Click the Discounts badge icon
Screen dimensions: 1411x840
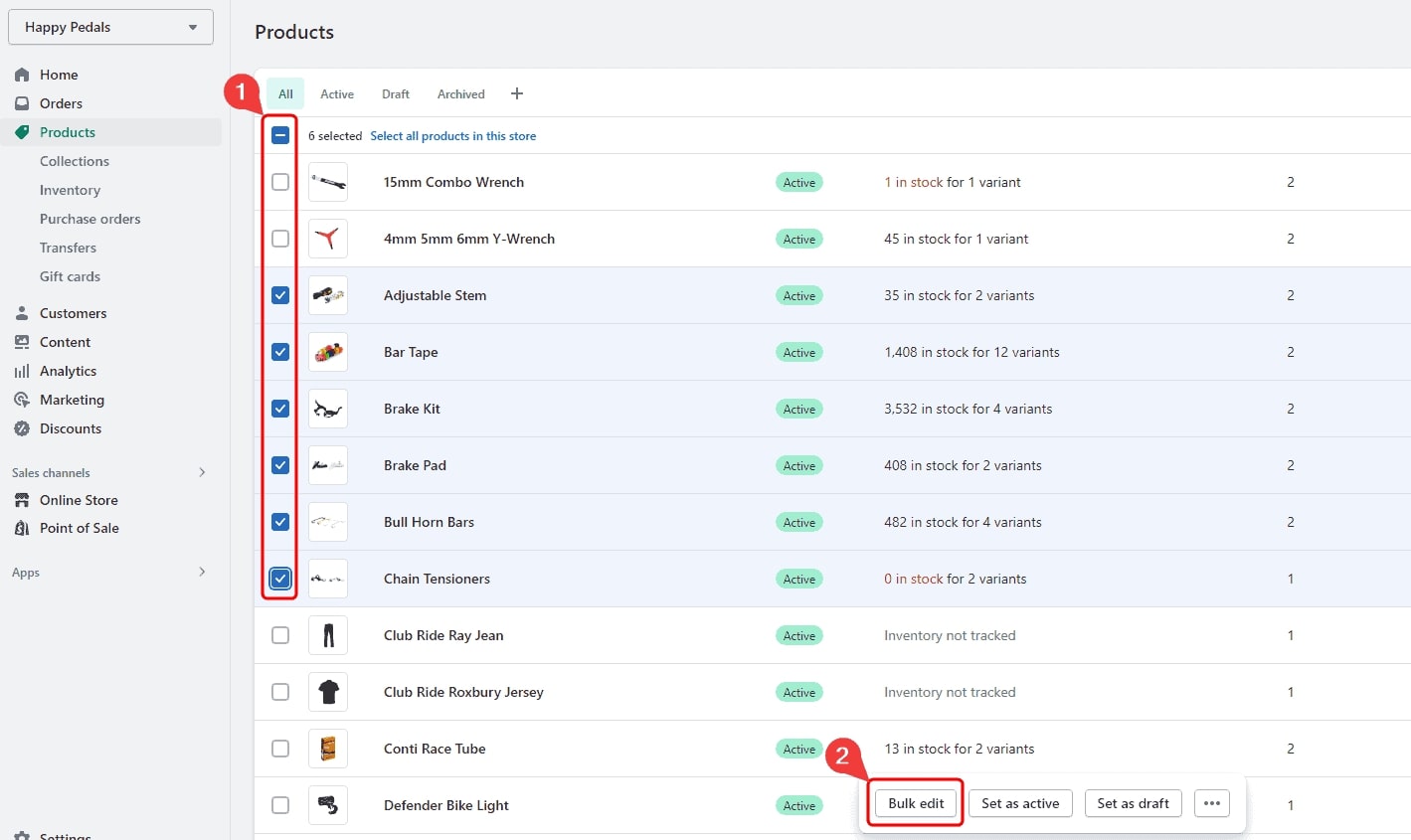[x=22, y=428]
